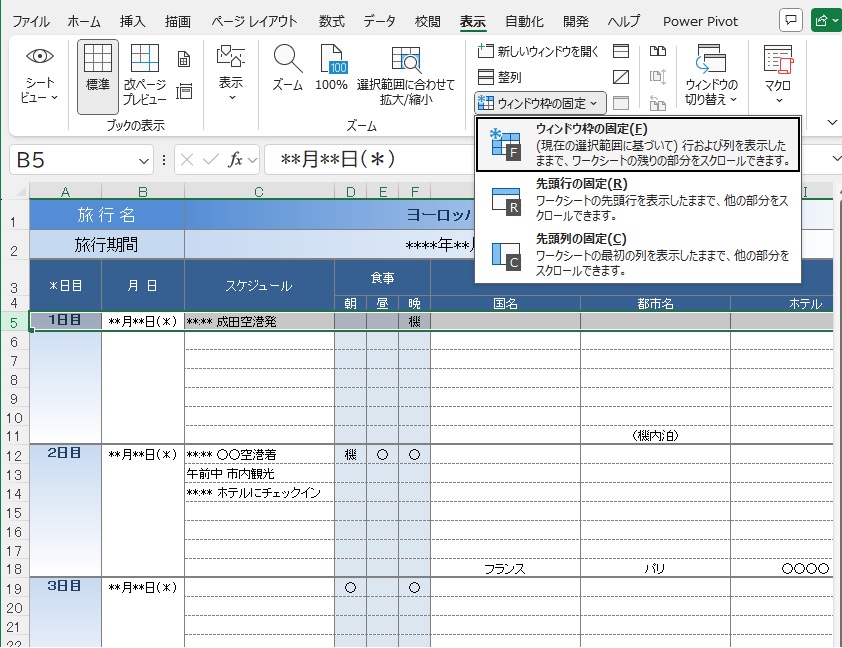The image size is (842, 648).
Task: Select the Normal (標準) view icon
Action: [97, 68]
